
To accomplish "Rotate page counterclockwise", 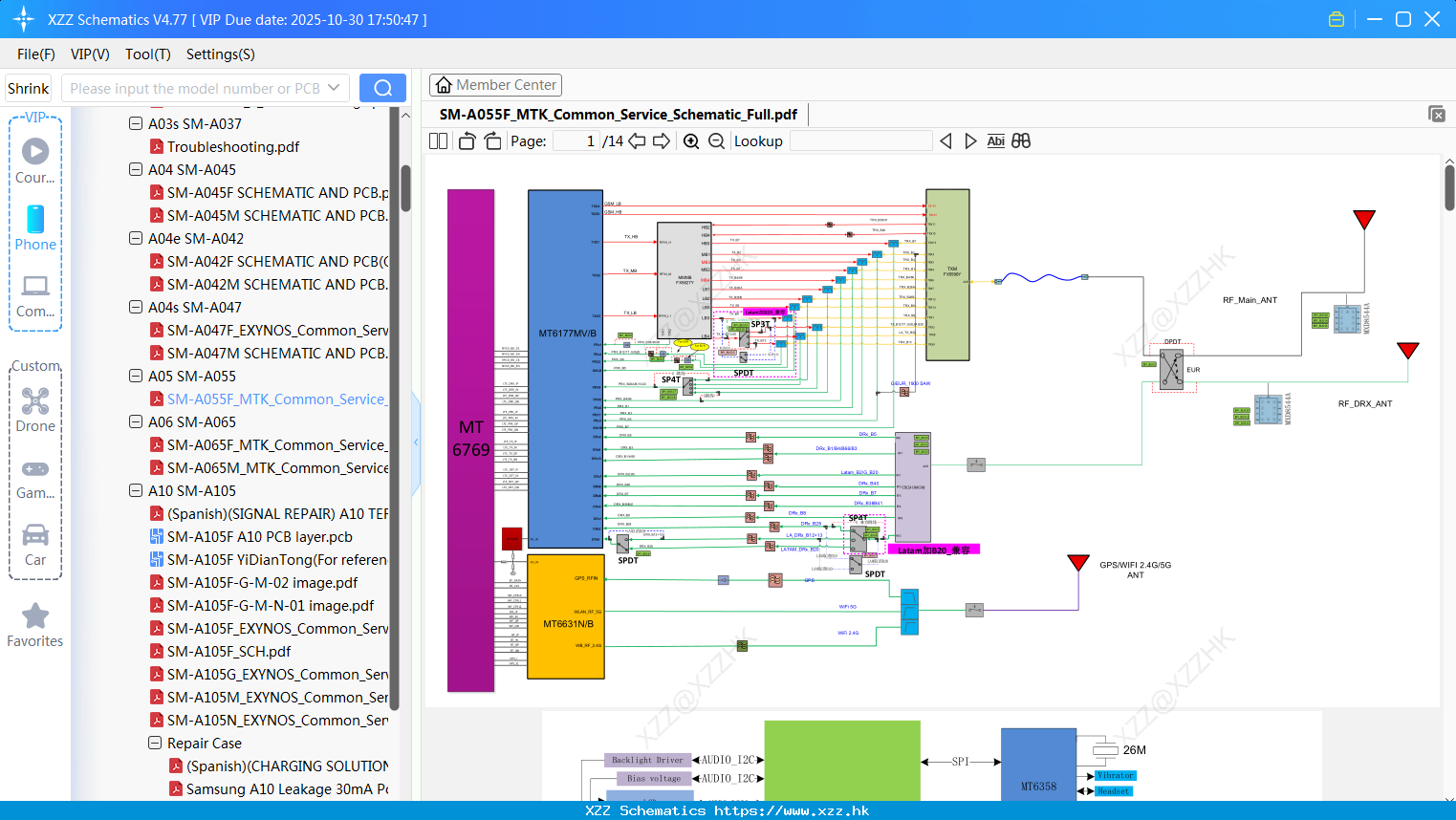I will click(x=467, y=141).
